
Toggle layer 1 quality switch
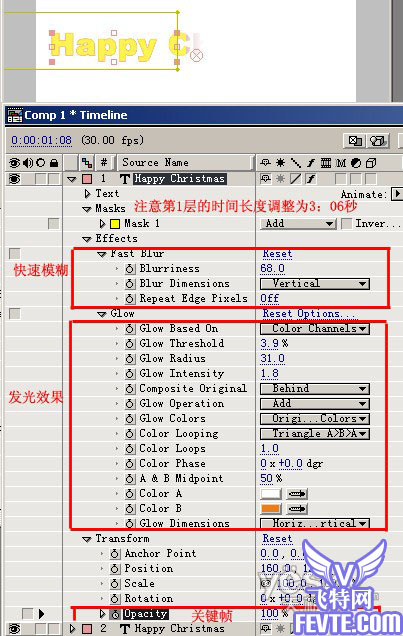(x=296, y=179)
